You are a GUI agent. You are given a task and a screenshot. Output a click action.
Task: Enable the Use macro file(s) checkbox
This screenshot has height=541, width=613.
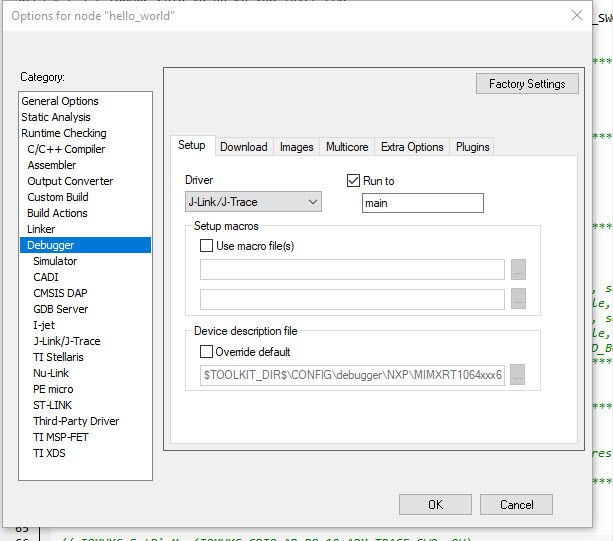pos(206,246)
